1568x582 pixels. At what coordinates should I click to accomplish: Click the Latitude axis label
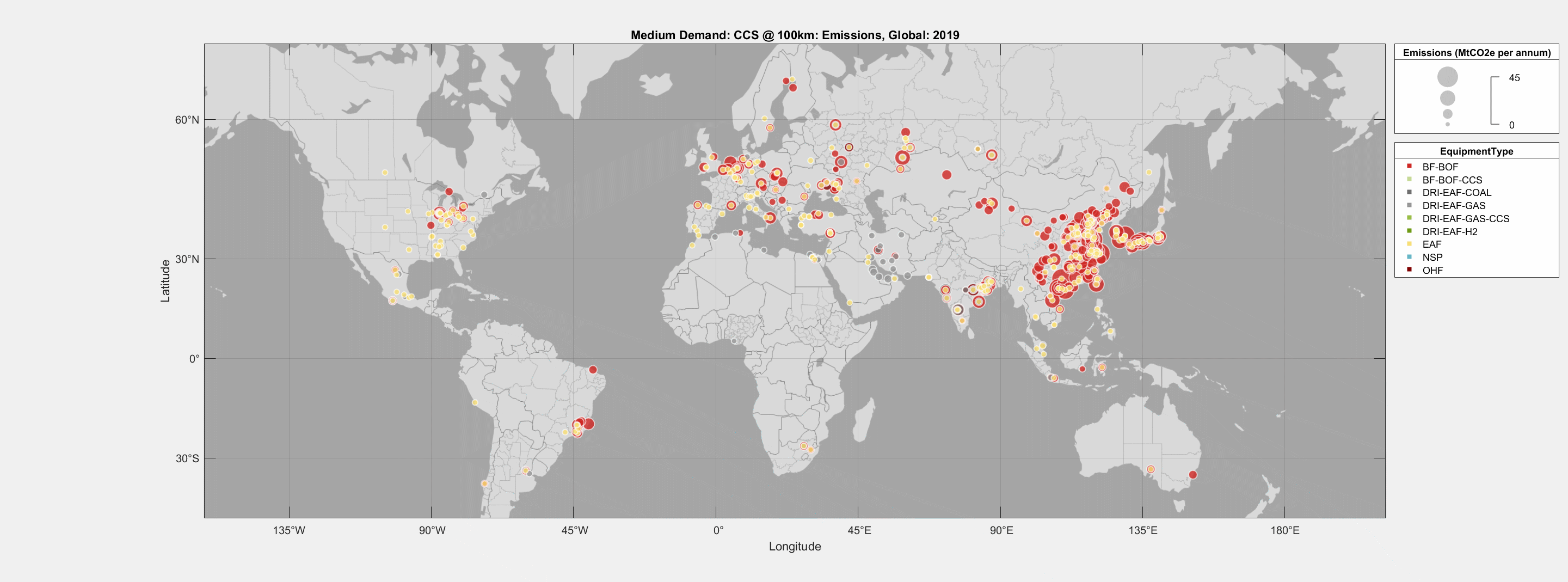165,280
